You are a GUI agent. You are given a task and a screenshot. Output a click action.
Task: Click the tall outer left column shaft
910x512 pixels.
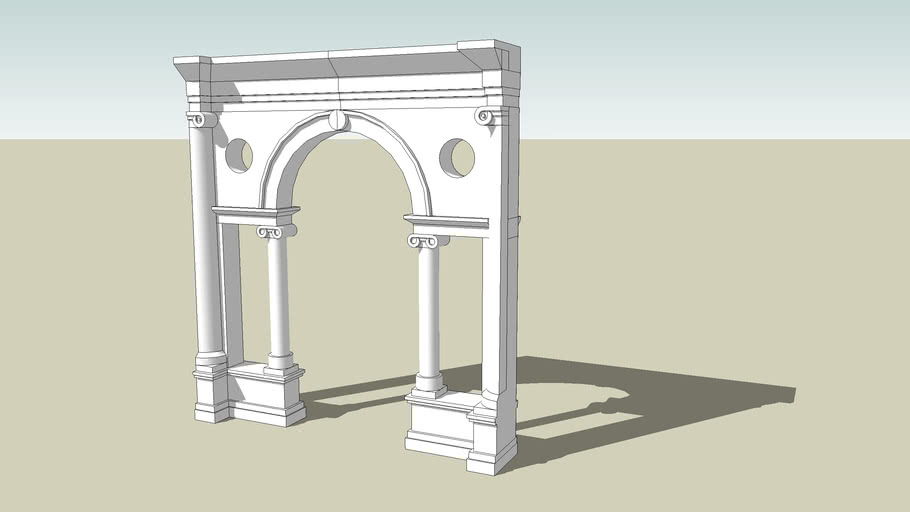(x=207, y=240)
